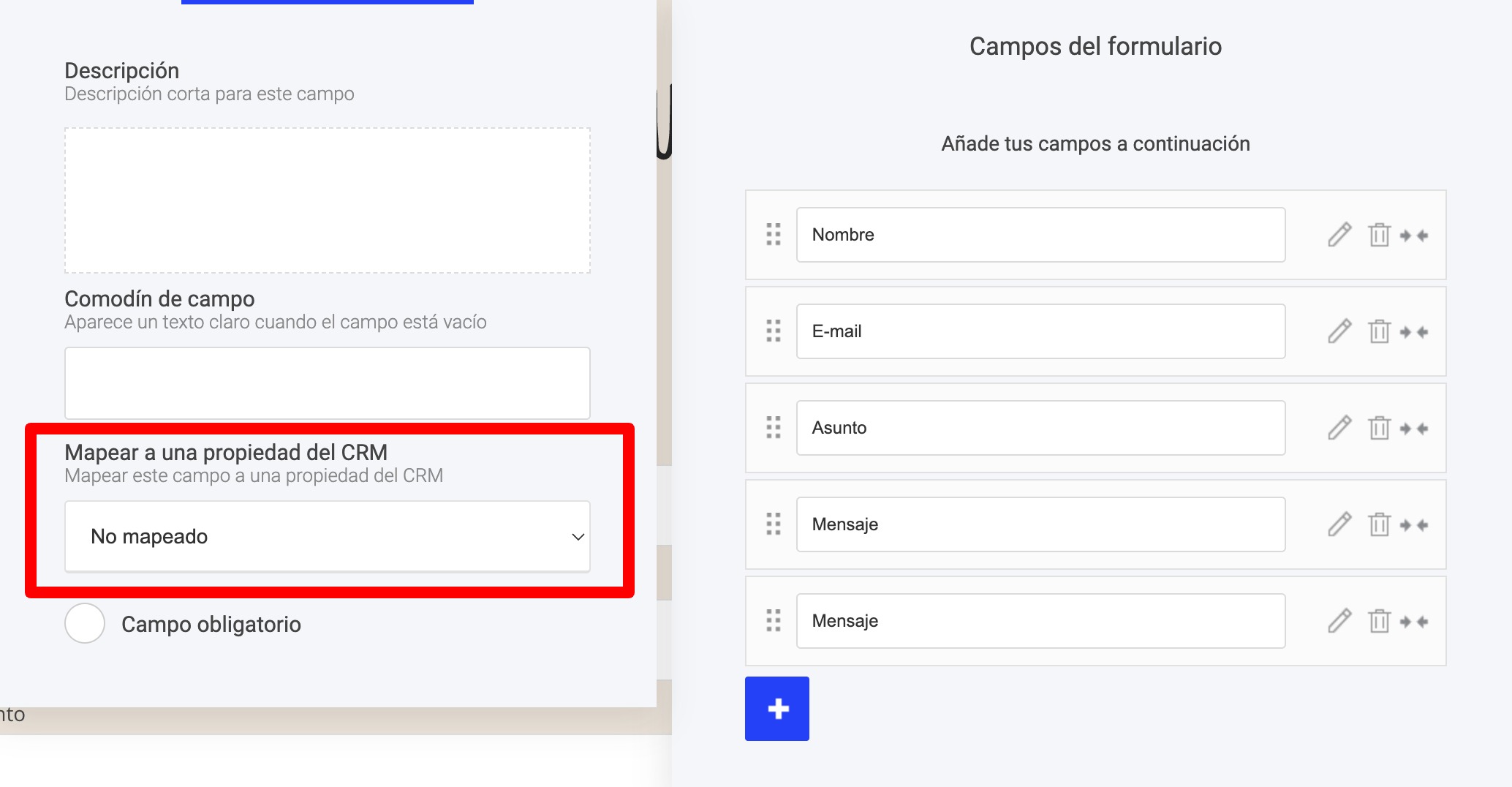Image resolution: width=1512 pixels, height=787 pixels.
Task: Grab the drag handle next to Nombre
Action: point(774,235)
